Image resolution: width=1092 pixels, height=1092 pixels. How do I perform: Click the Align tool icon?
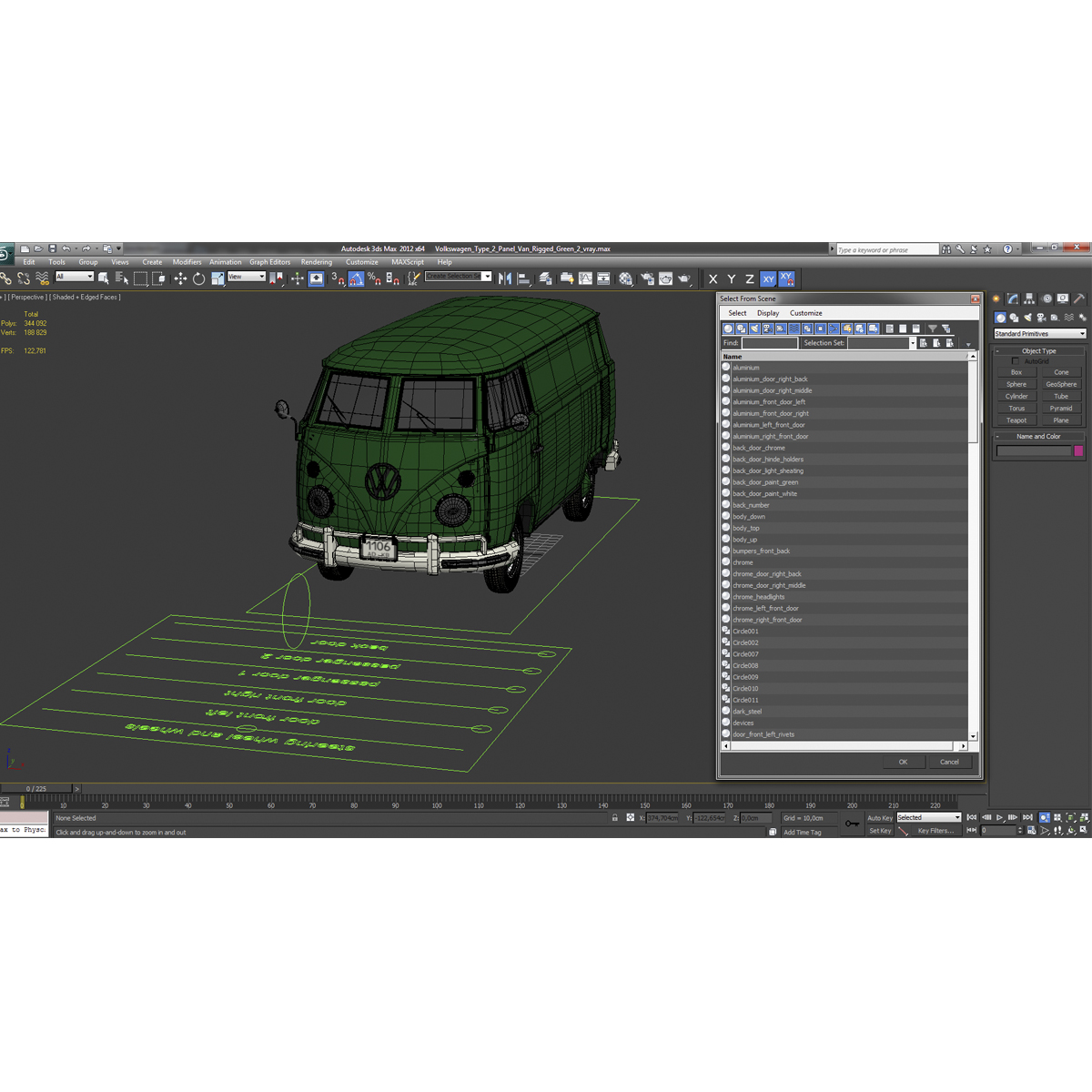524,278
